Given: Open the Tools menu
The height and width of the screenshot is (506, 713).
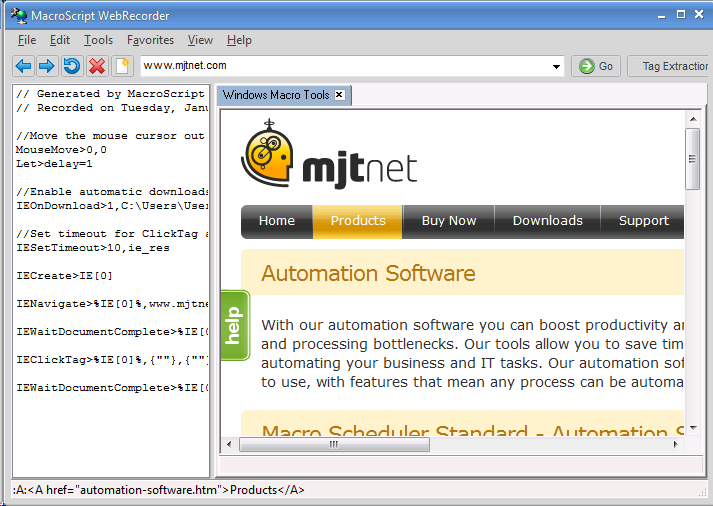Looking at the screenshot, I should pyautogui.click(x=98, y=40).
